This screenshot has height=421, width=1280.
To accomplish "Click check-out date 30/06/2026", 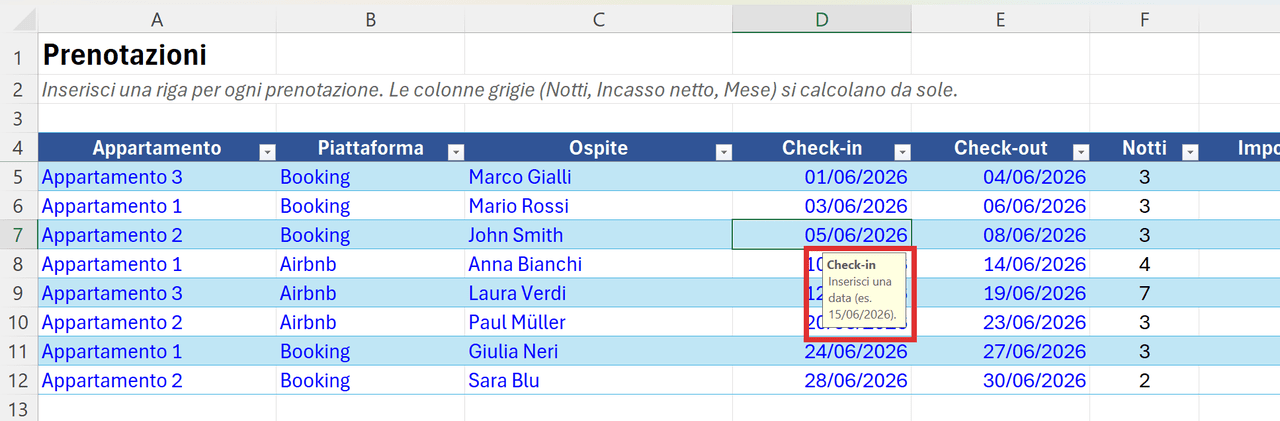I will pos(1000,380).
